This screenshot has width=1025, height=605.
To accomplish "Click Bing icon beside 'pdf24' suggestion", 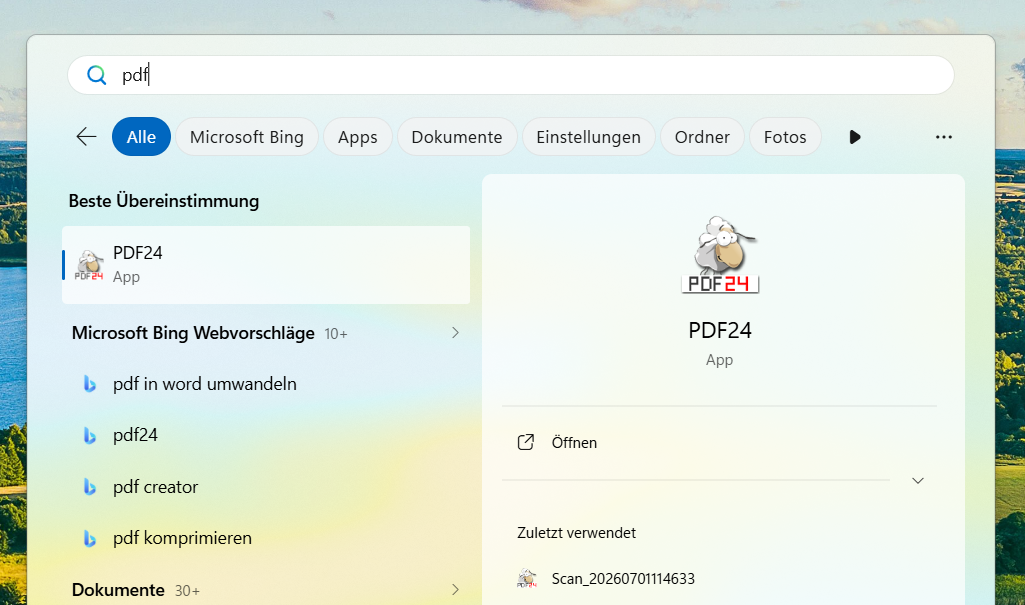I will tap(90, 435).
